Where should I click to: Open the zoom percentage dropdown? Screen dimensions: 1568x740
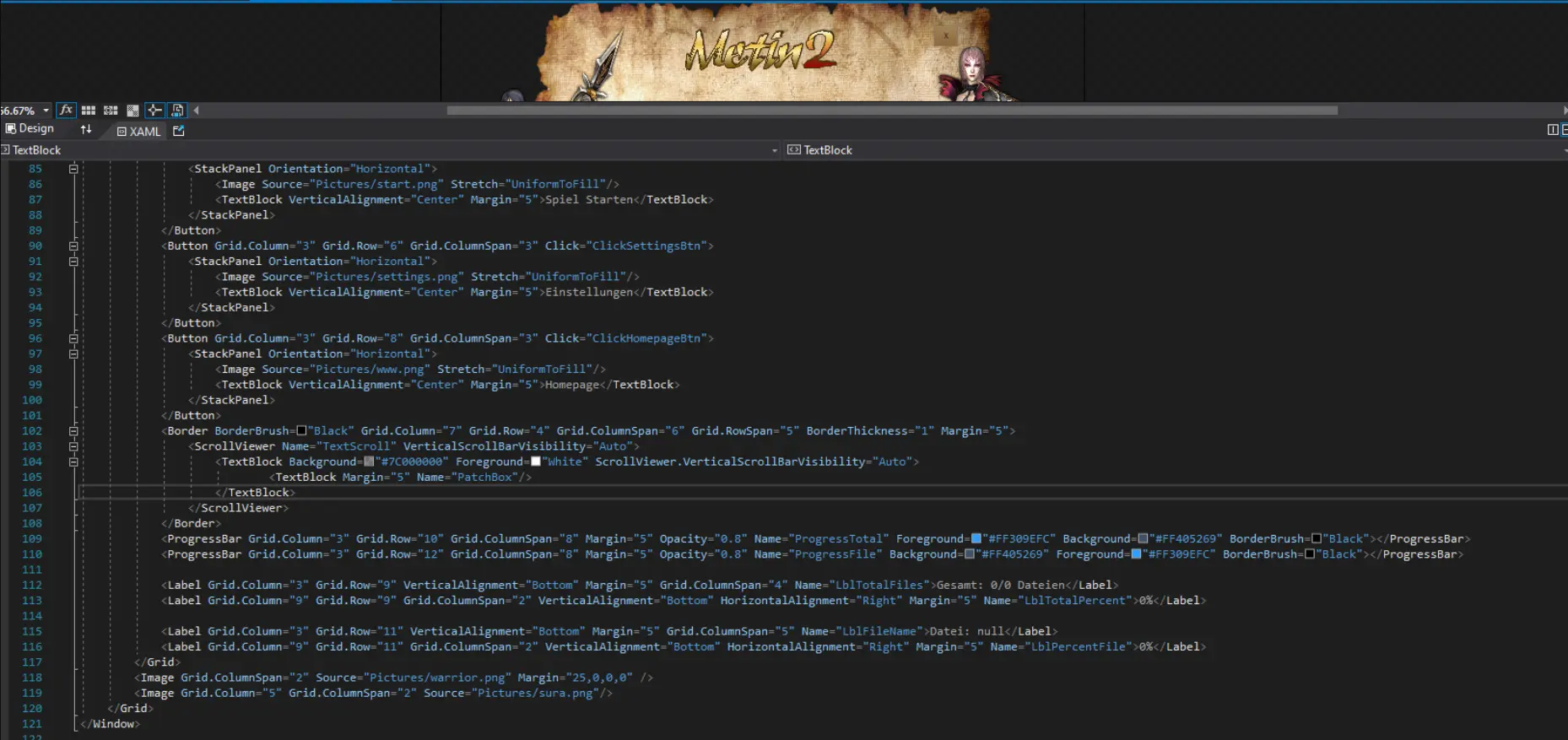(x=46, y=111)
